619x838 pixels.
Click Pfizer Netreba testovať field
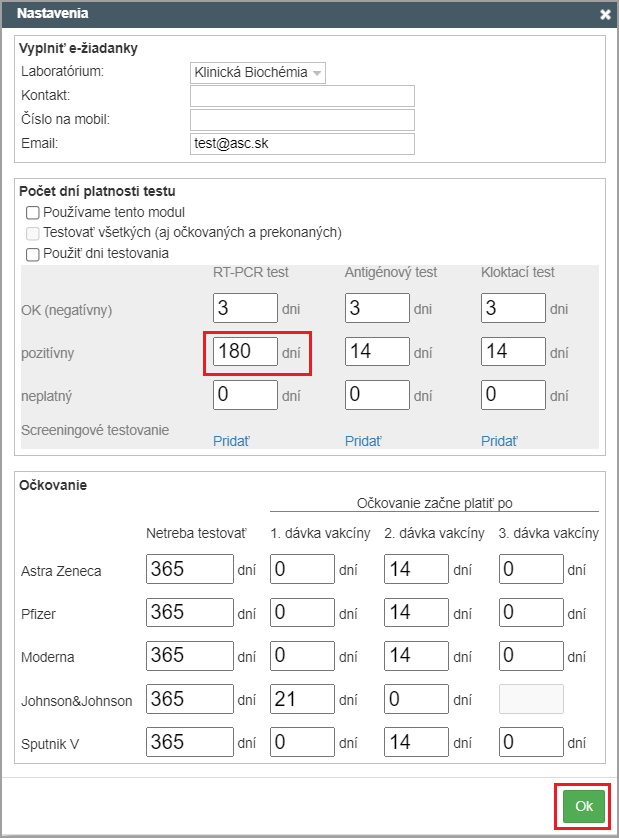pos(190,612)
